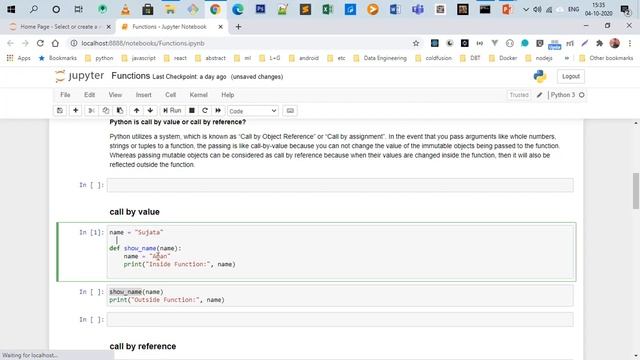
Task: Open Other bookmarks folder
Action: [606, 58]
